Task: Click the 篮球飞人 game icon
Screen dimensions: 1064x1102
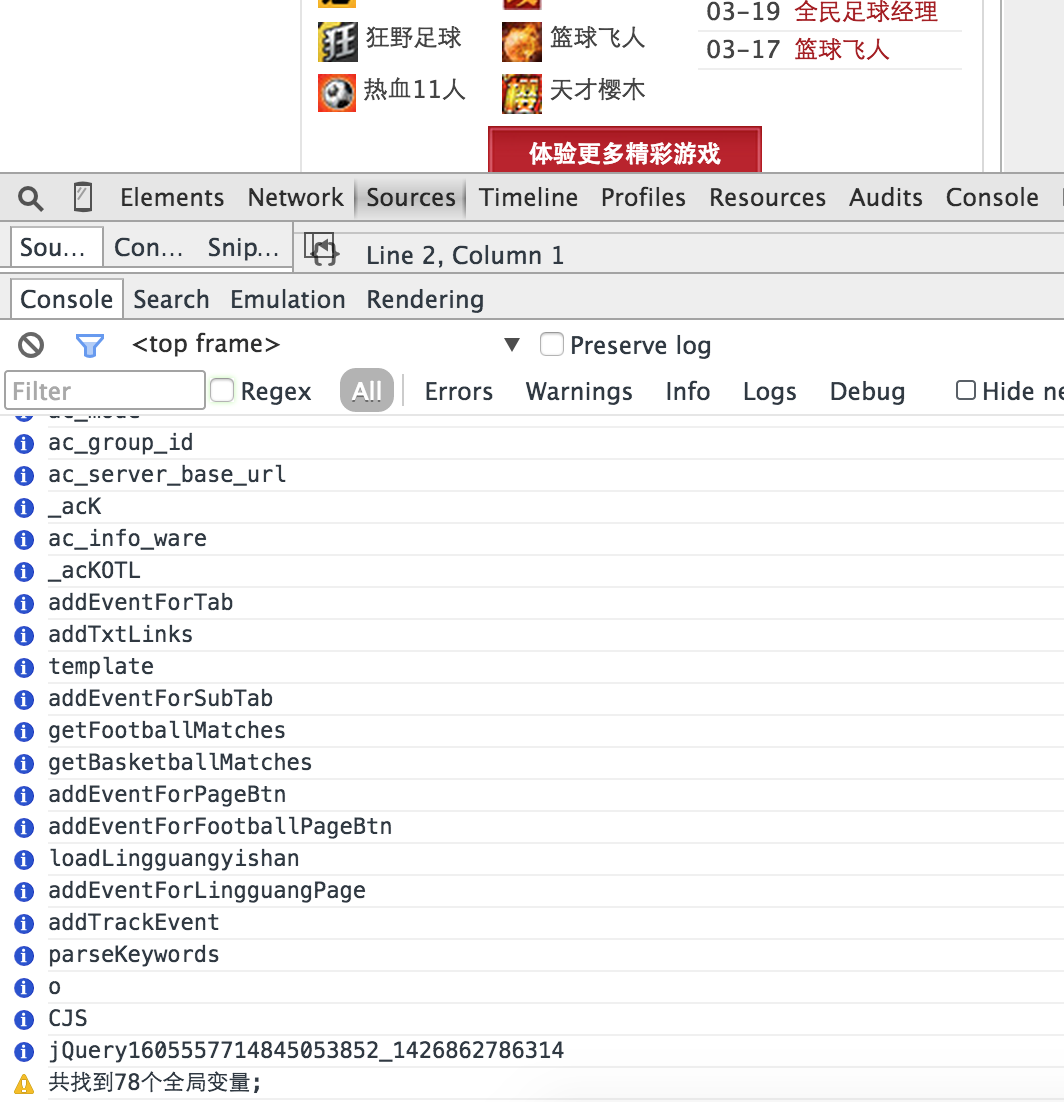Action: pos(521,41)
